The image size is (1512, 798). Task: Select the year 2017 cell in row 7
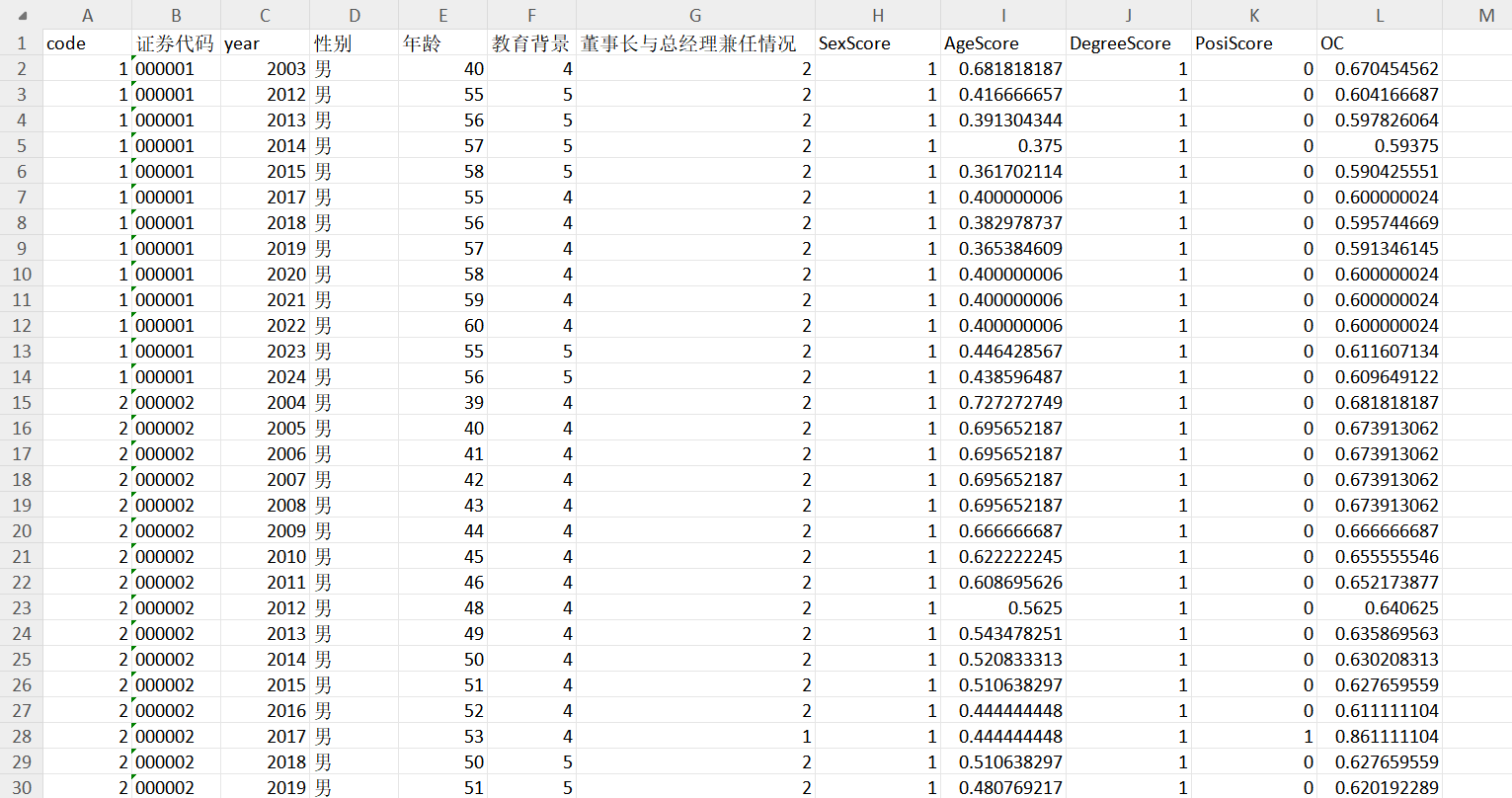[265, 198]
